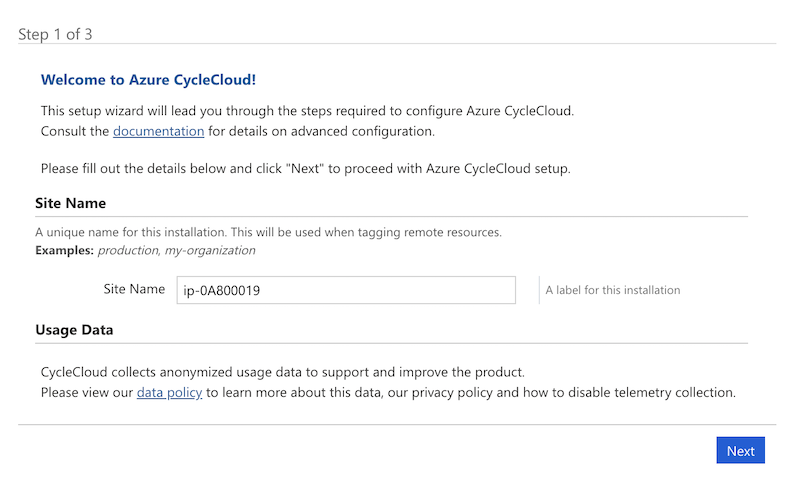Screen dimensions: 790x501
Task: Click the 'Step 1 of 3' heading
Action: (x=55, y=34)
